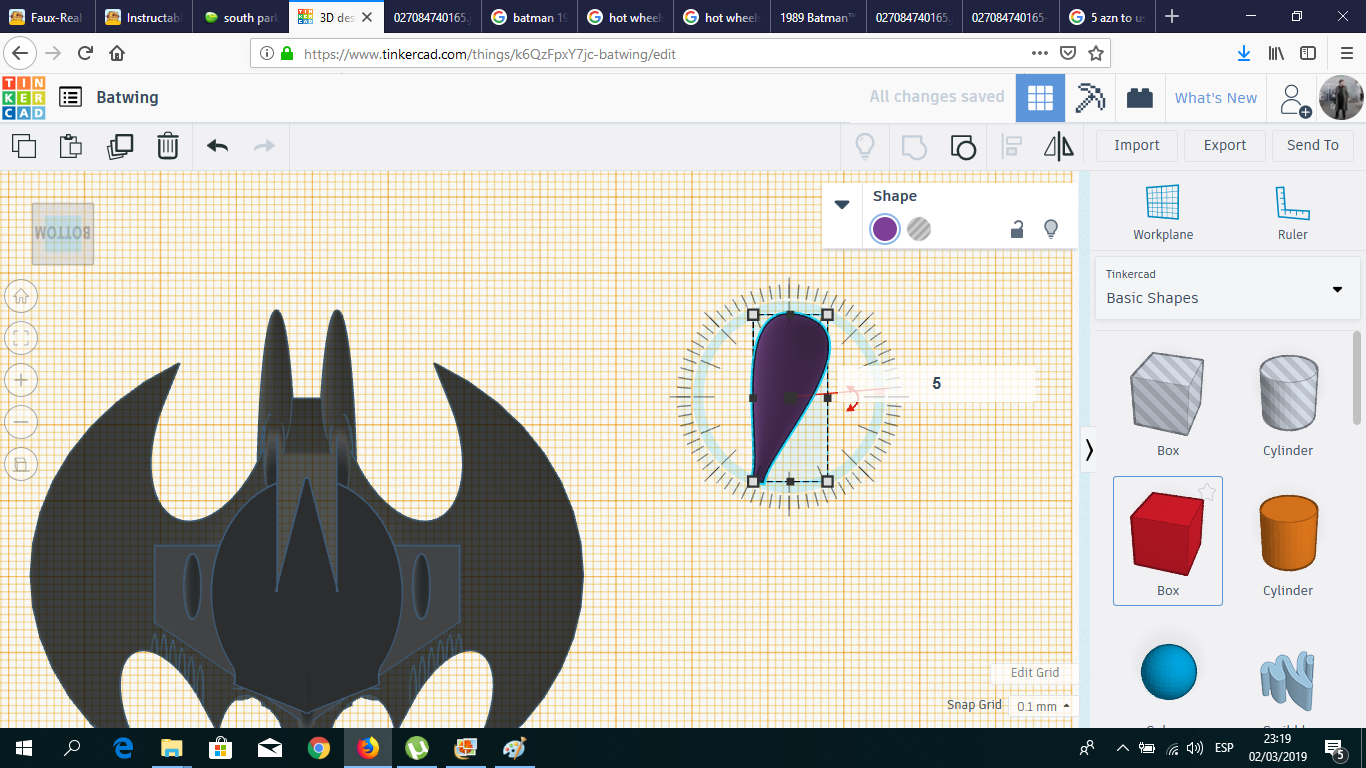The image size is (1366, 768).
Task: Click the Import button
Action: point(1137,145)
